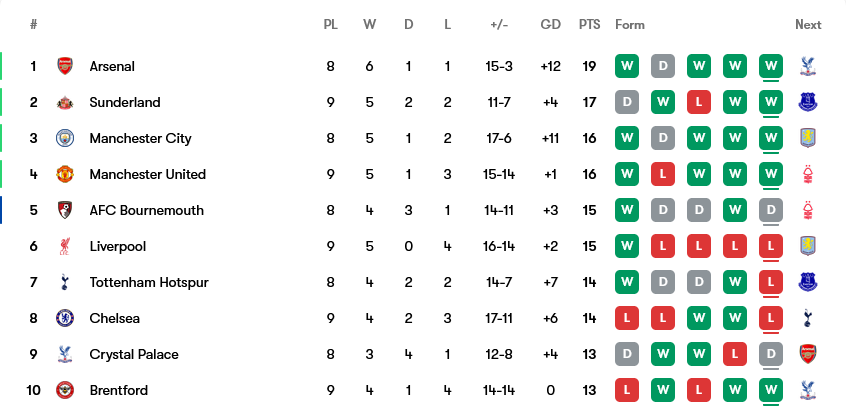Open Crystal Palace's next opponent Arsenal crest
Image resolution: width=846 pixels, height=408 pixels.
click(807, 354)
